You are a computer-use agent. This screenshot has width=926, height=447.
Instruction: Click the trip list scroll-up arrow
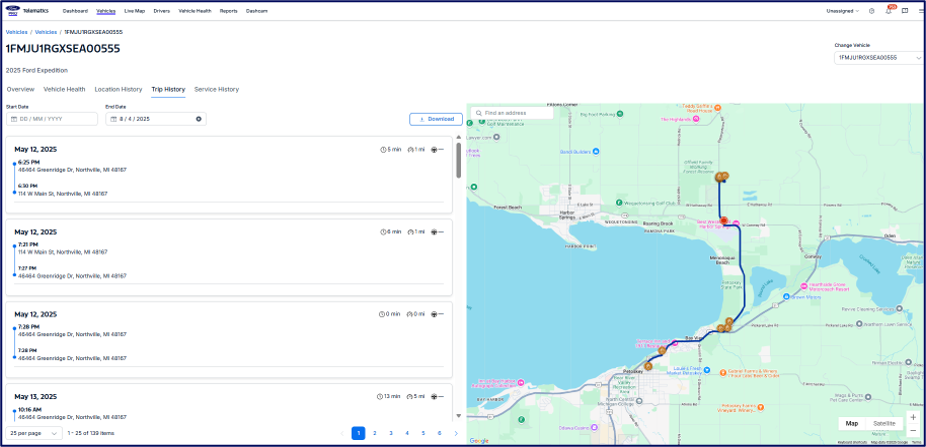pos(459,137)
